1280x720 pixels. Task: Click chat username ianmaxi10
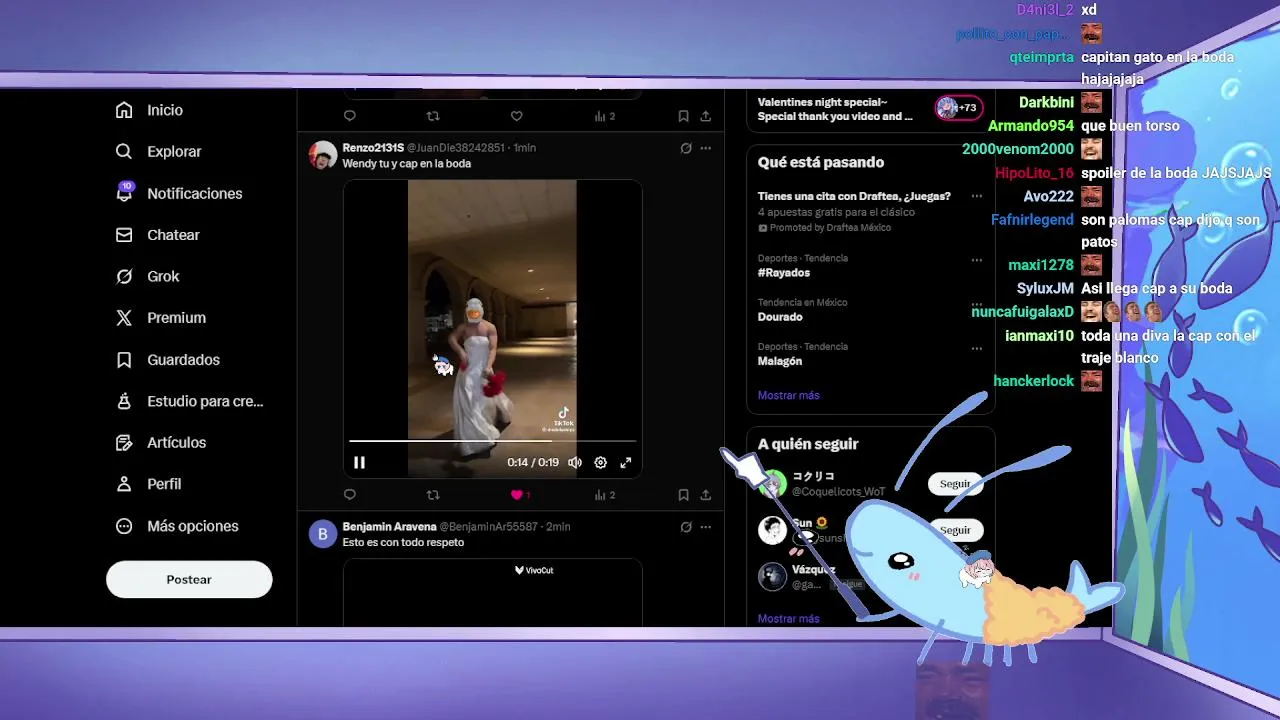pos(1039,336)
